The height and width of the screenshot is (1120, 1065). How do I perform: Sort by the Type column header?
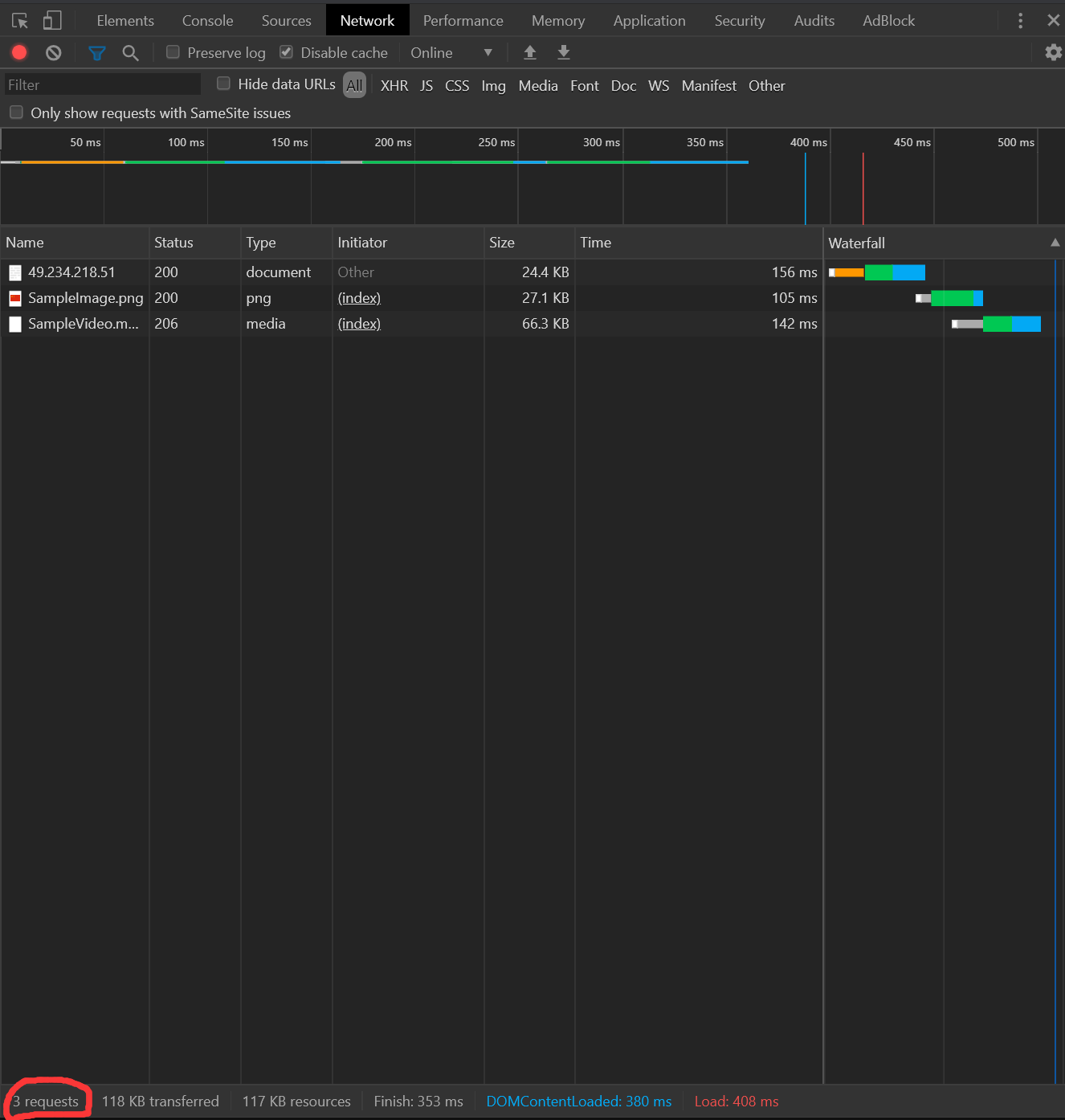pyautogui.click(x=287, y=243)
